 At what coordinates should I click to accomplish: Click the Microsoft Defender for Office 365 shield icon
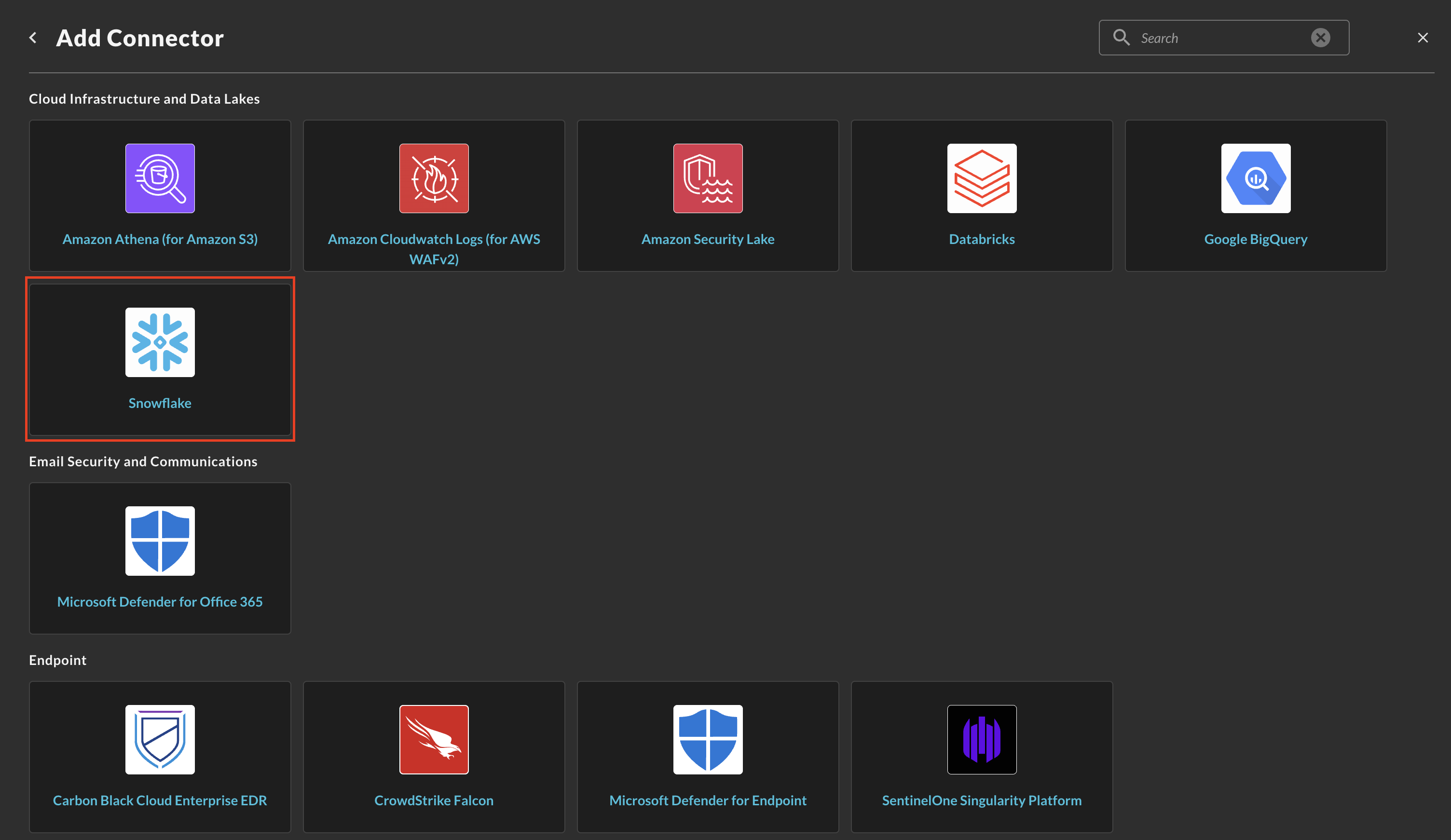pos(160,541)
